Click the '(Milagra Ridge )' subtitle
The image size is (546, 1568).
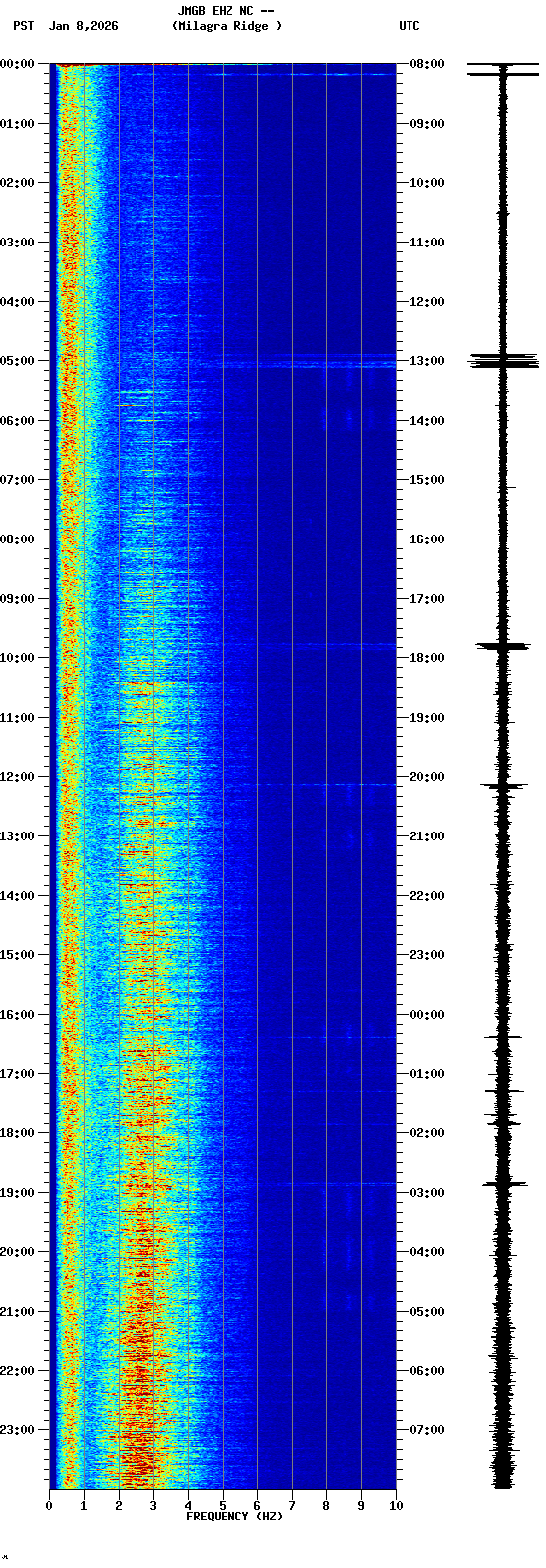pos(227,26)
